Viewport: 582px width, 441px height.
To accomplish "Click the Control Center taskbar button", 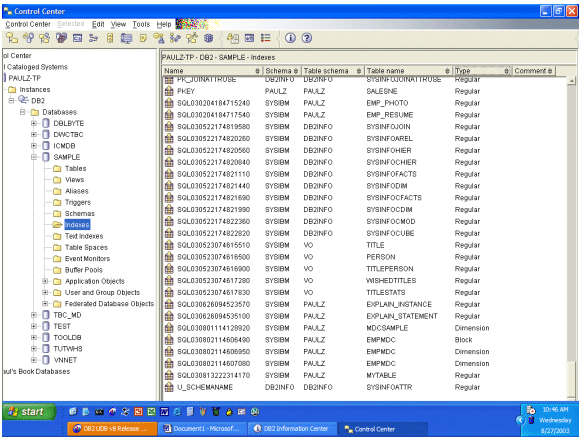I will coord(383,429).
